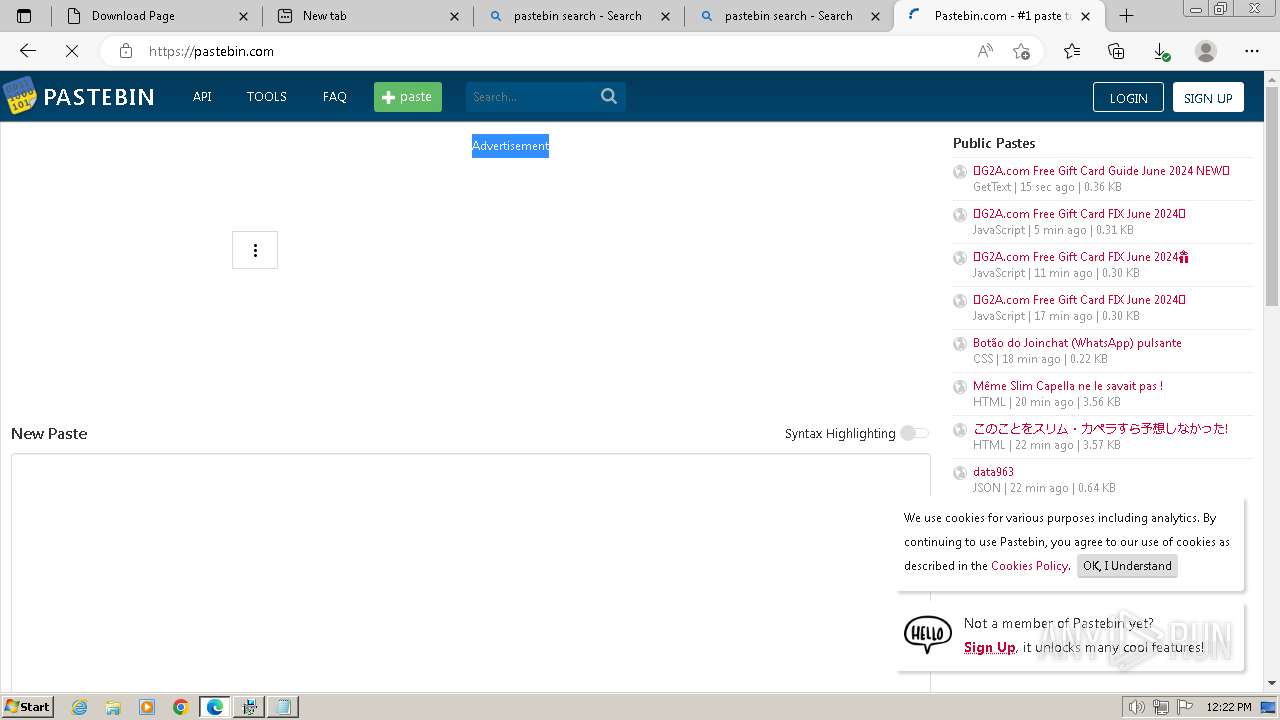Screen dimensions: 1280x720
Task: Open the Windows Start menu
Action: 27,707
